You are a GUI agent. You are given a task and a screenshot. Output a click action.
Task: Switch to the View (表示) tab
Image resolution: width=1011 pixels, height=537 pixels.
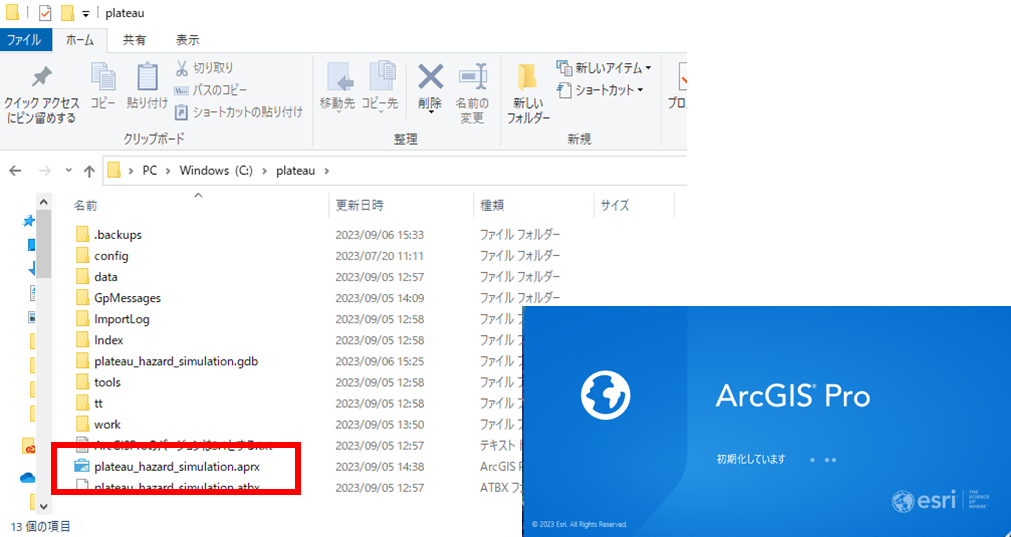188,39
